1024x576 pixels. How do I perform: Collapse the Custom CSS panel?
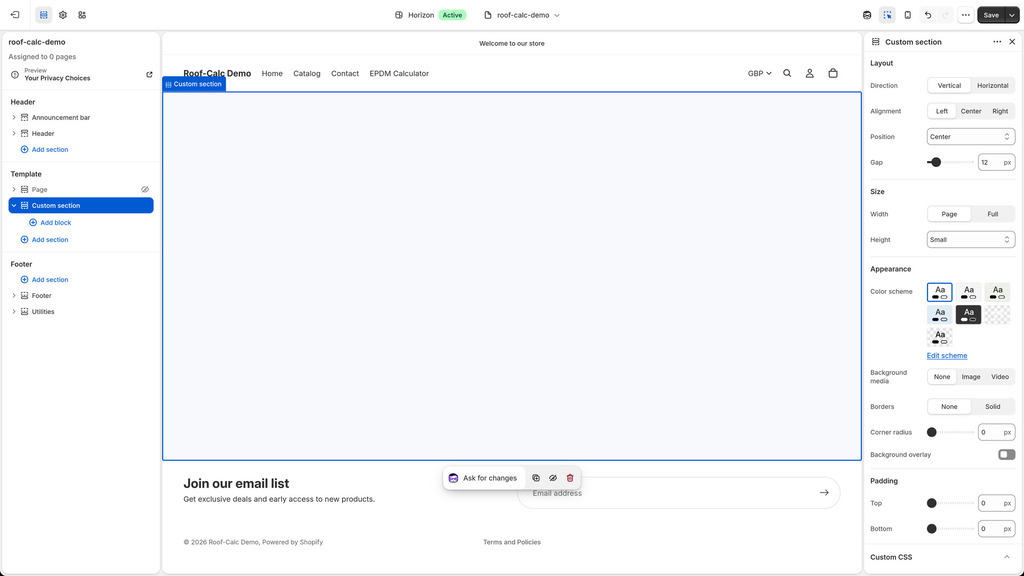click(x=1006, y=557)
